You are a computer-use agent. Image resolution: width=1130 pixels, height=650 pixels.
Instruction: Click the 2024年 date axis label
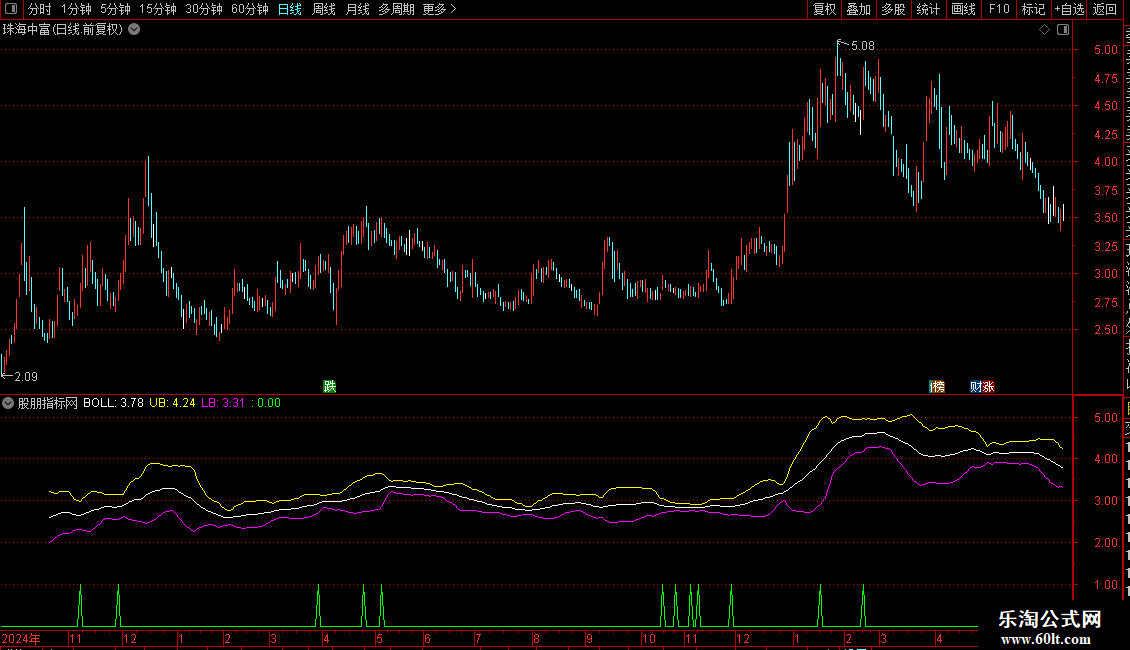[21, 638]
